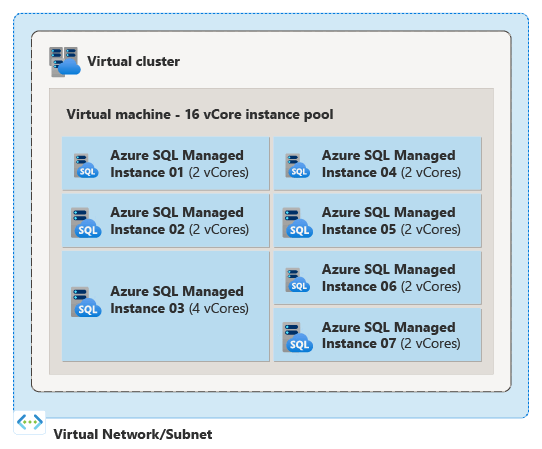This screenshot has width=542, height=449.
Task: Click the Virtual Network/Subnet arrows icon
Action: click(x=30, y=422)
